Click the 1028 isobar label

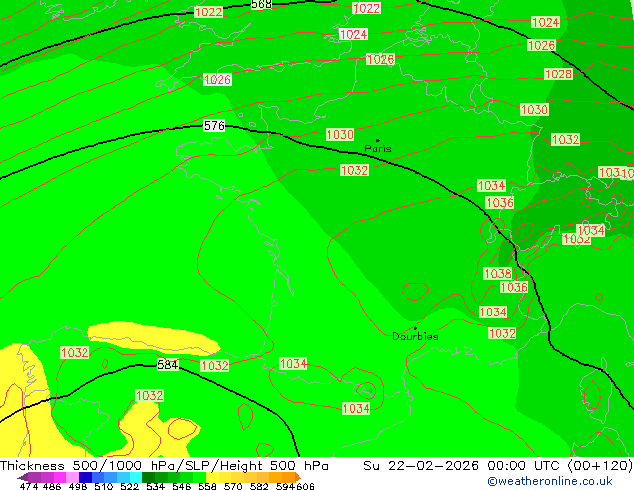coord(558,74)
